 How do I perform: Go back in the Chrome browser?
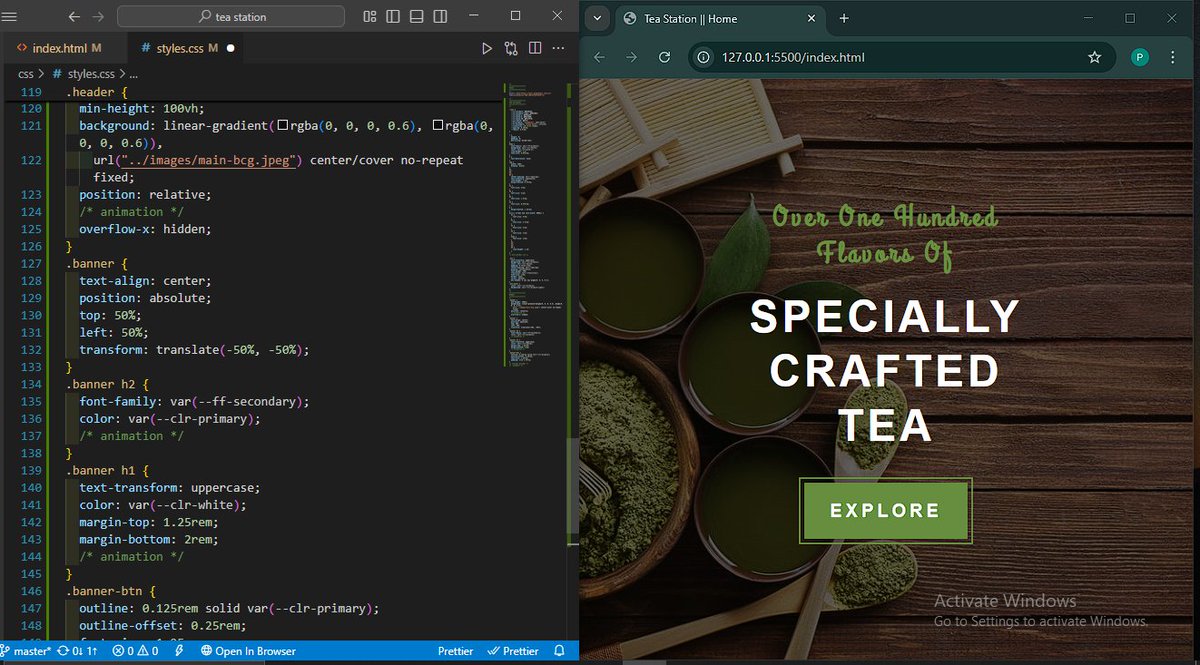[x=600, y=57]
